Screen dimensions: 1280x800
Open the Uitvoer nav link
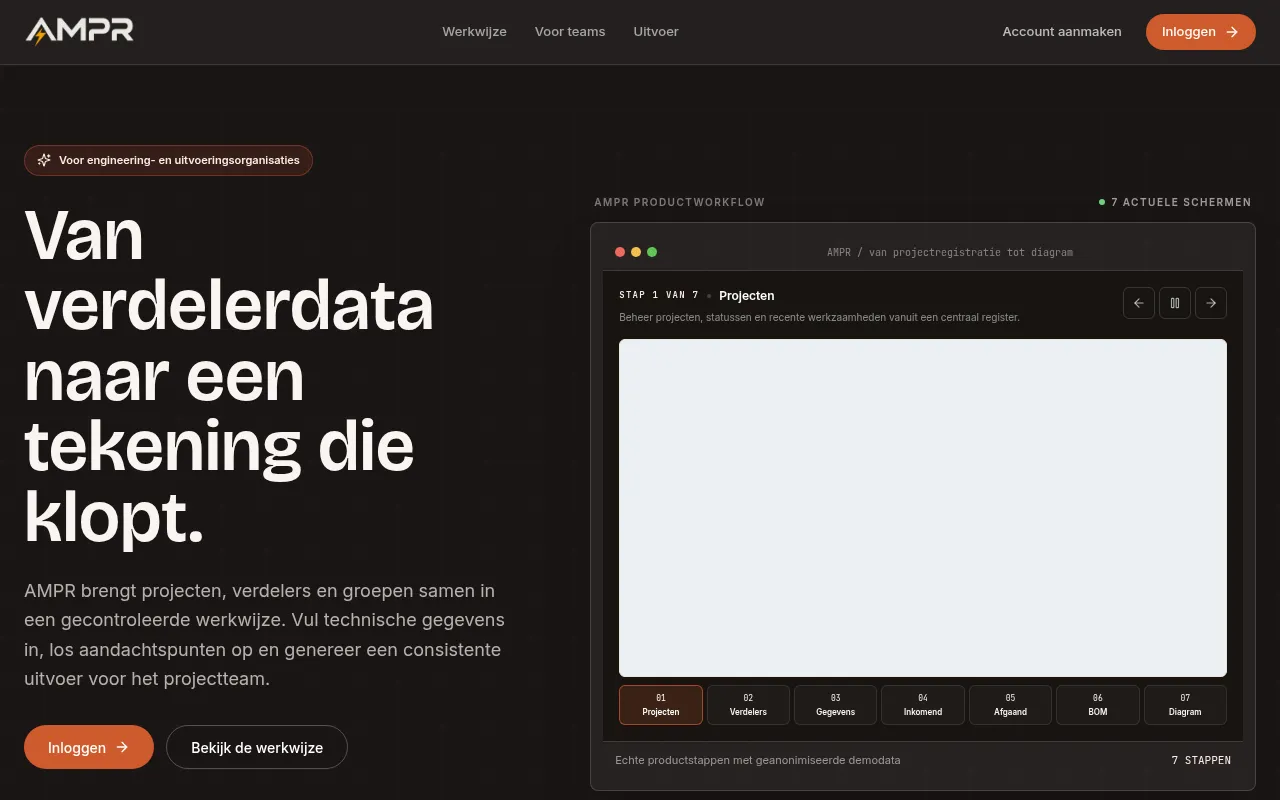(656, 32)
